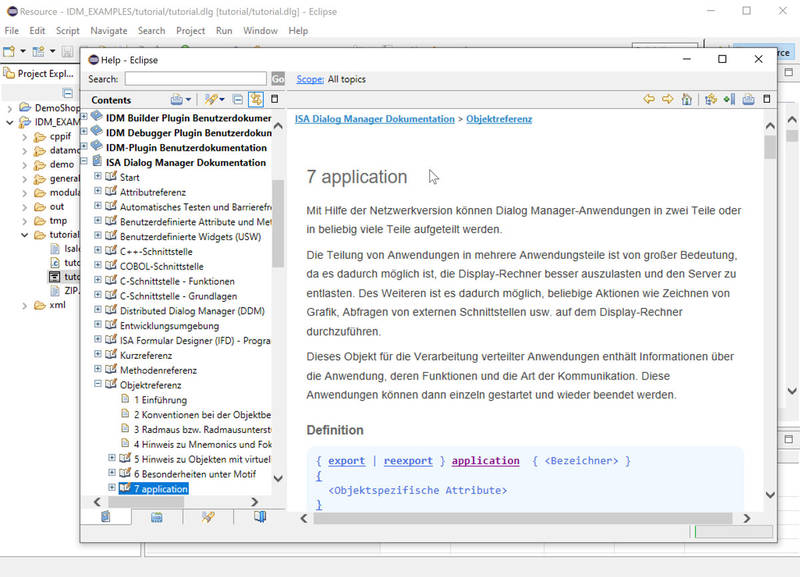This screenshot has height=577, width=800.
Task: Select the 6 Besonderheiten unter Motif topic
Action: pyautogui.click(x=195, y=474)
